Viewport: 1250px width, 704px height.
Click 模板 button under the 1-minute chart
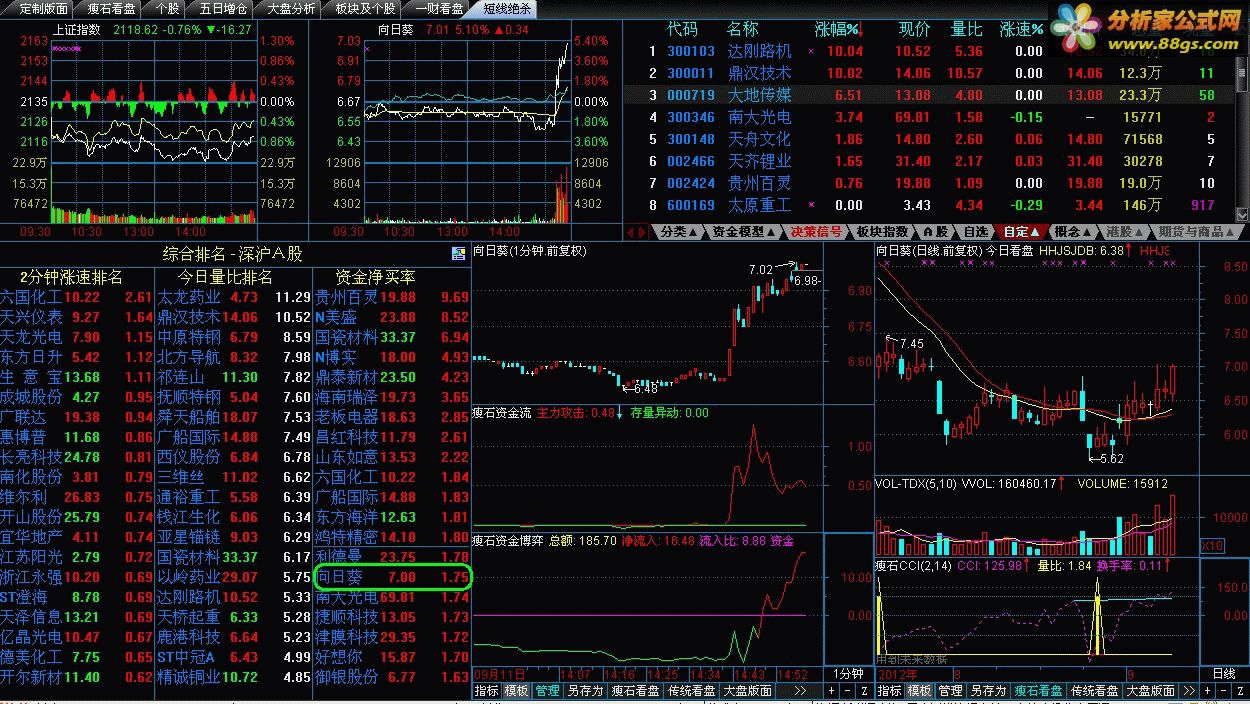pyautogui.click(x=516, y=691)
